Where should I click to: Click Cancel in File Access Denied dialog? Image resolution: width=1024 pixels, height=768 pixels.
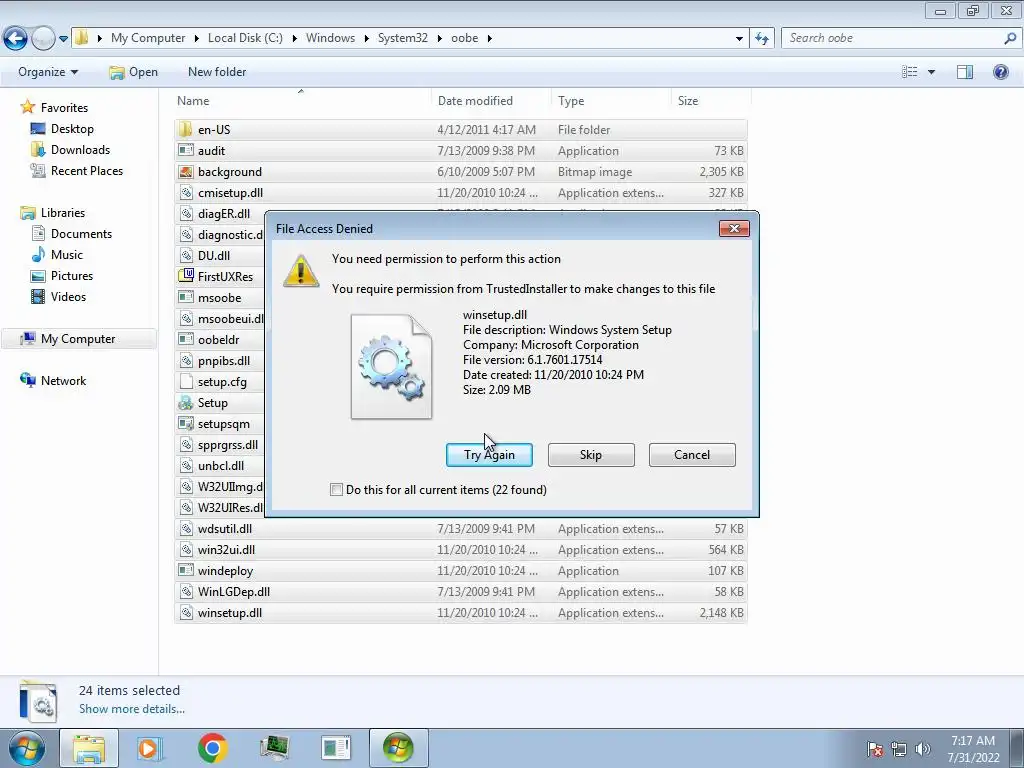[x=692, y=455]
